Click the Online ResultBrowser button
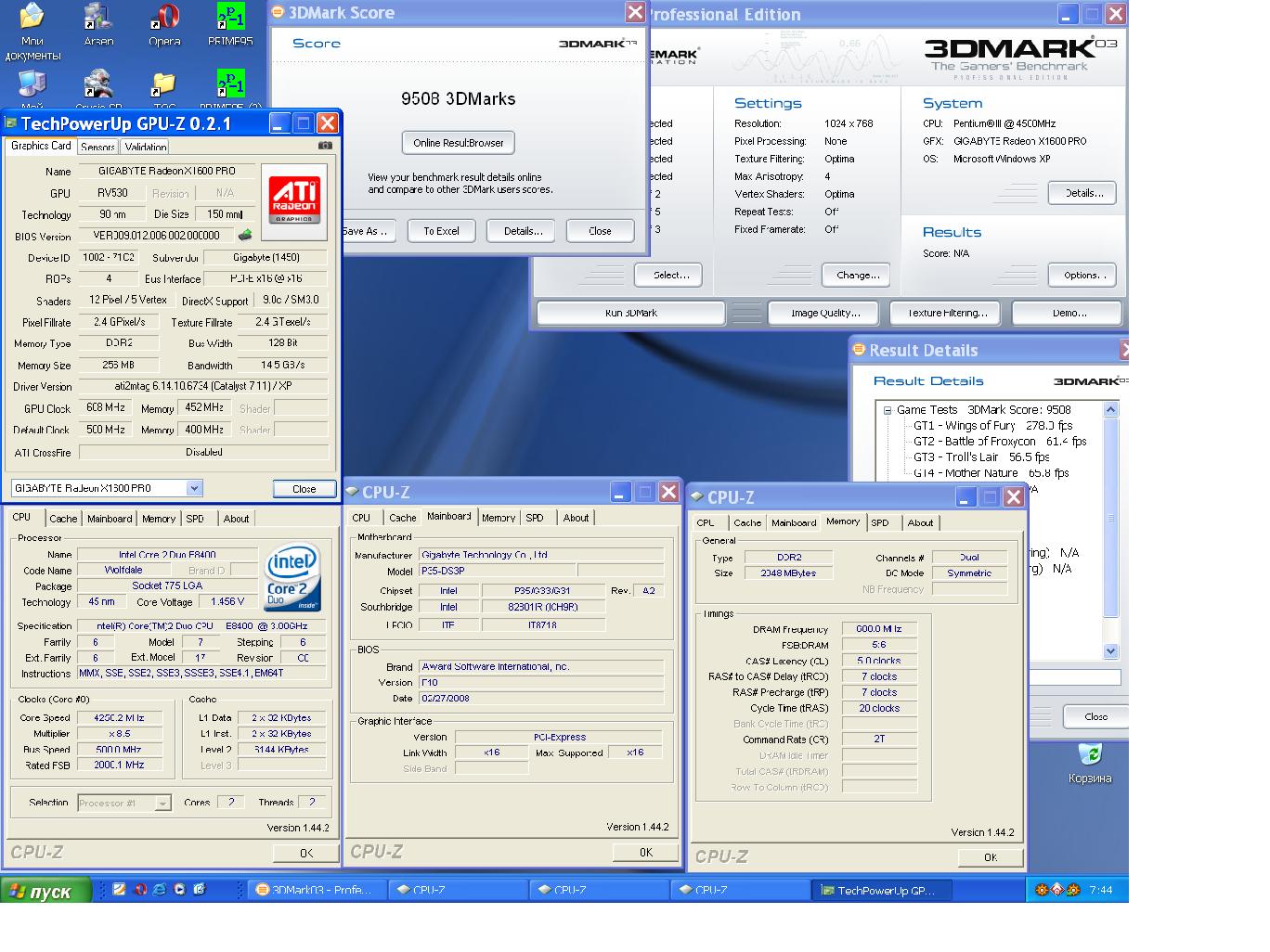The height and width of the screenshot is (952, 1270). tap(459, 143)
